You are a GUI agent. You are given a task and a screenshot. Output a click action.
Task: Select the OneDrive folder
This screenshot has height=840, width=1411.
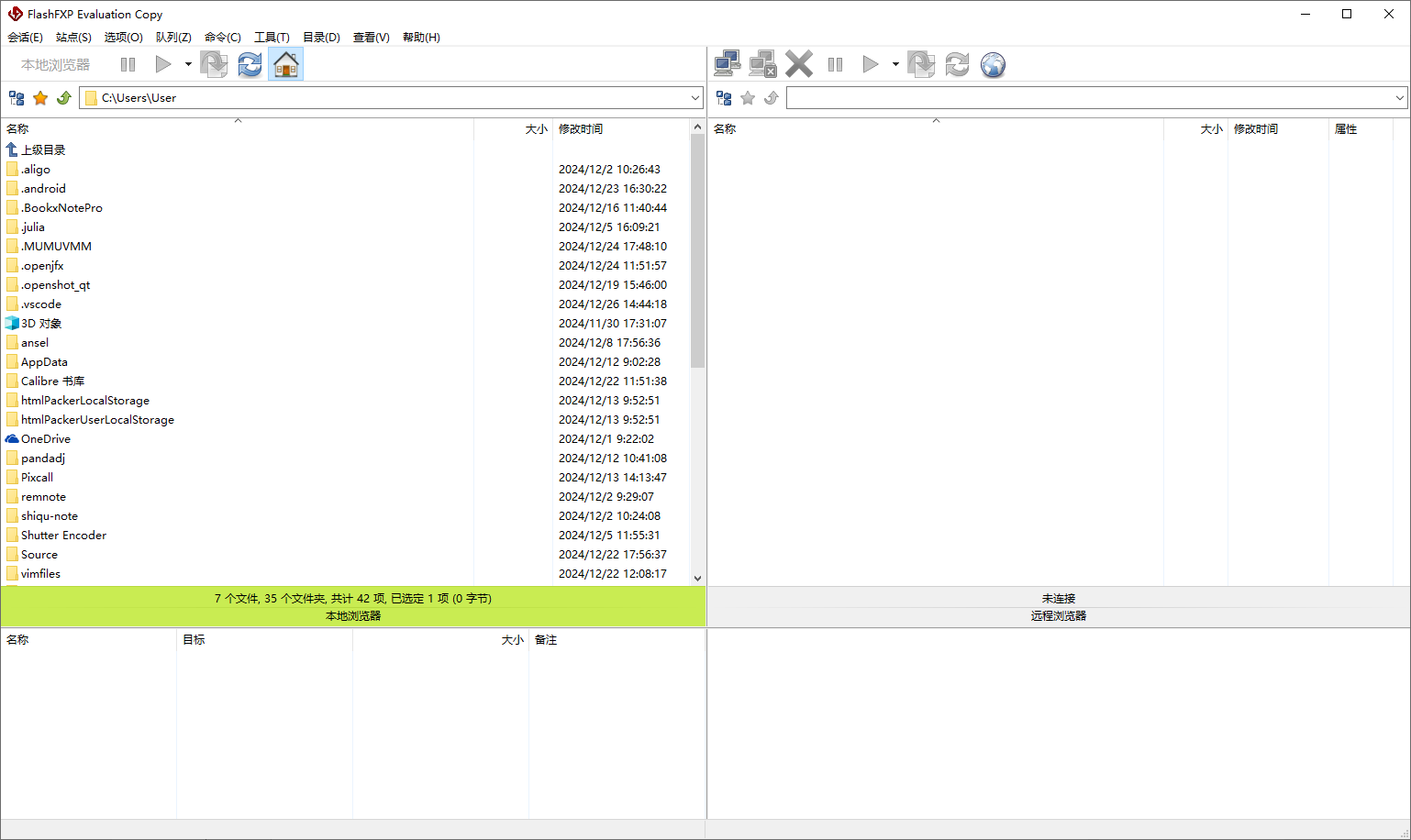tap(46, 439)
